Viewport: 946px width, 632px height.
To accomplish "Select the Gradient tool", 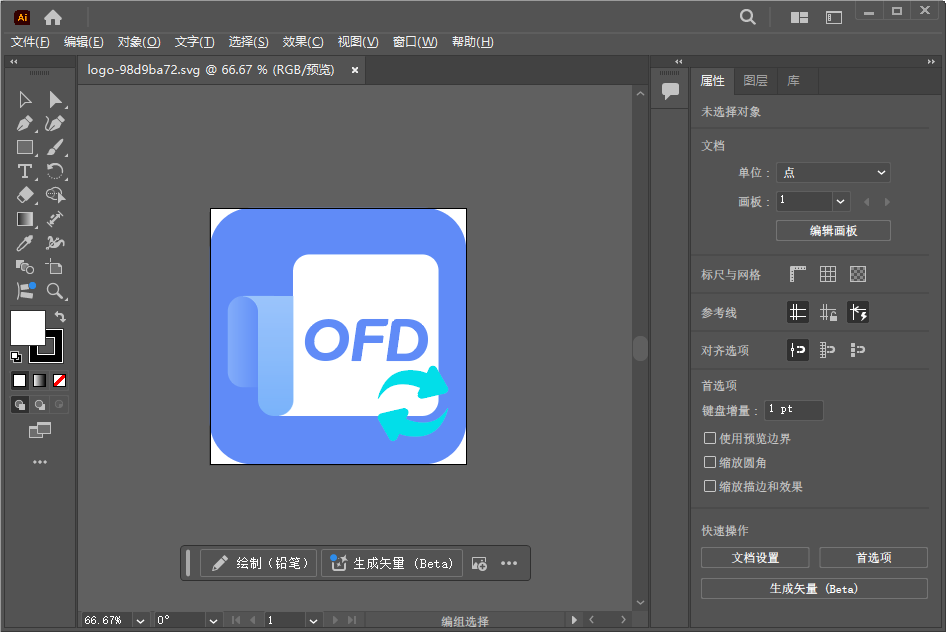I will coord(24,218).
